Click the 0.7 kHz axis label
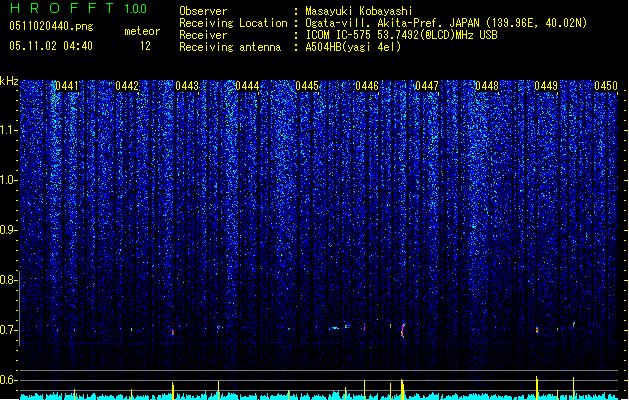 click(x=8, y=330)
